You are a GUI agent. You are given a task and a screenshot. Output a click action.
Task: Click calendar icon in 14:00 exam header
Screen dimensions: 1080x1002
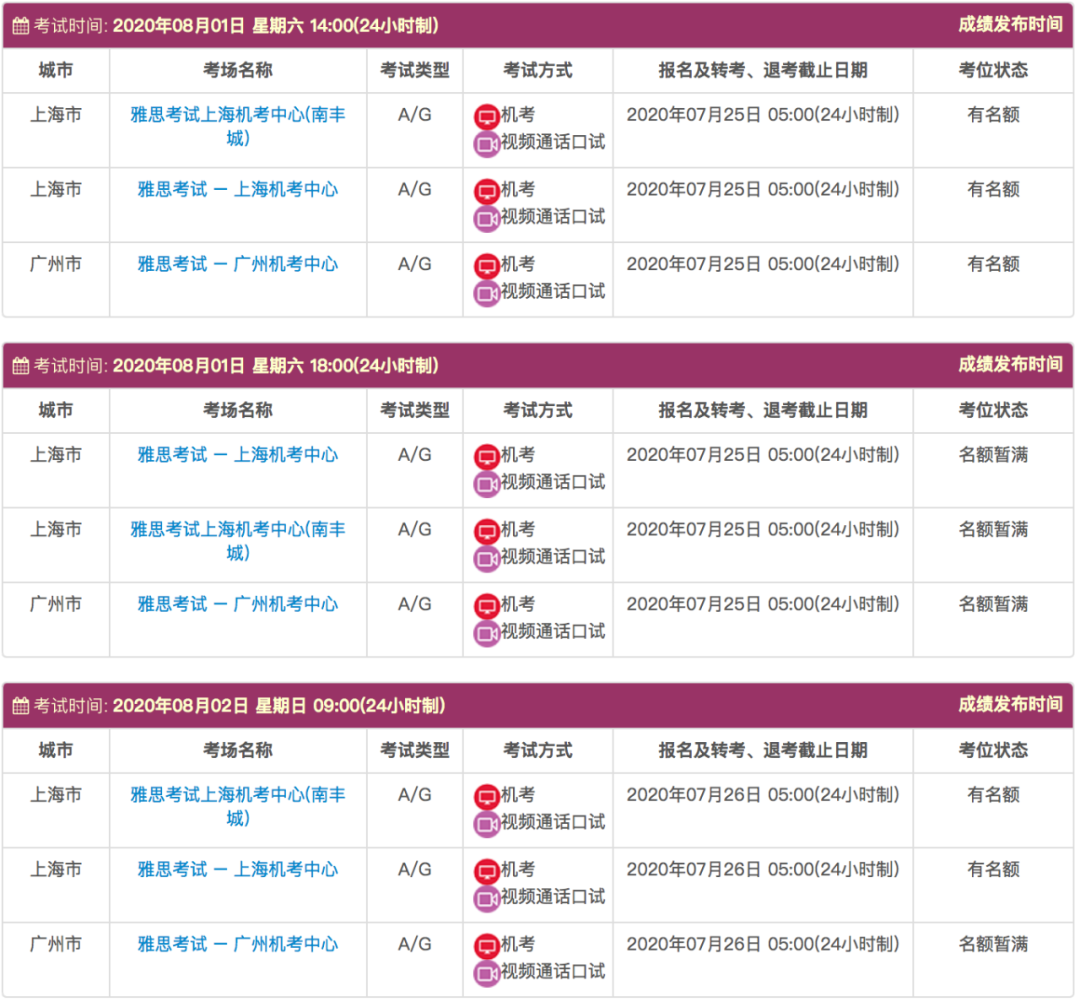(21, 26)
